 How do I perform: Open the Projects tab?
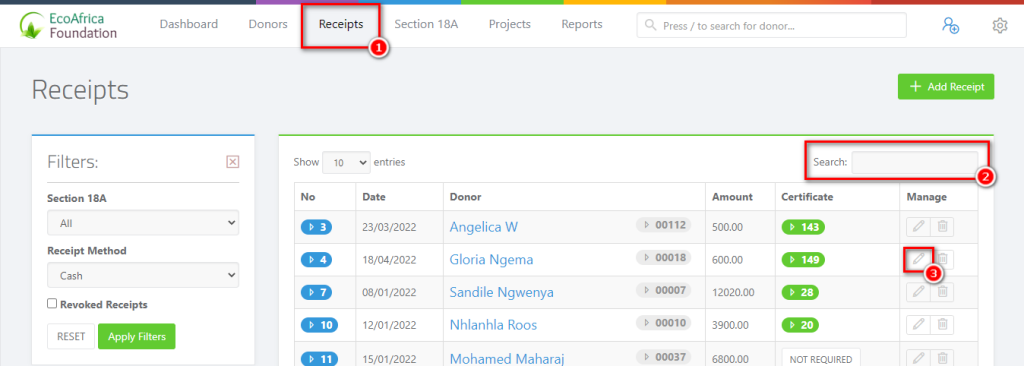pos(509,24)
